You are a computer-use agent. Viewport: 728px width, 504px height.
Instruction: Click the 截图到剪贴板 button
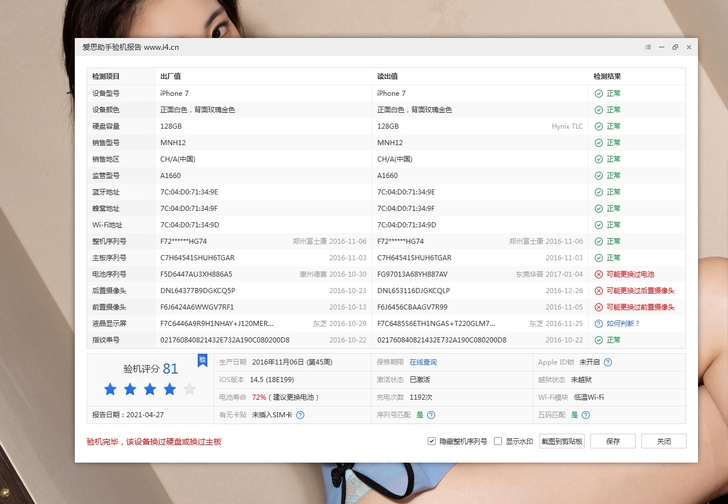pyautogui.click(x=562, y=441)
